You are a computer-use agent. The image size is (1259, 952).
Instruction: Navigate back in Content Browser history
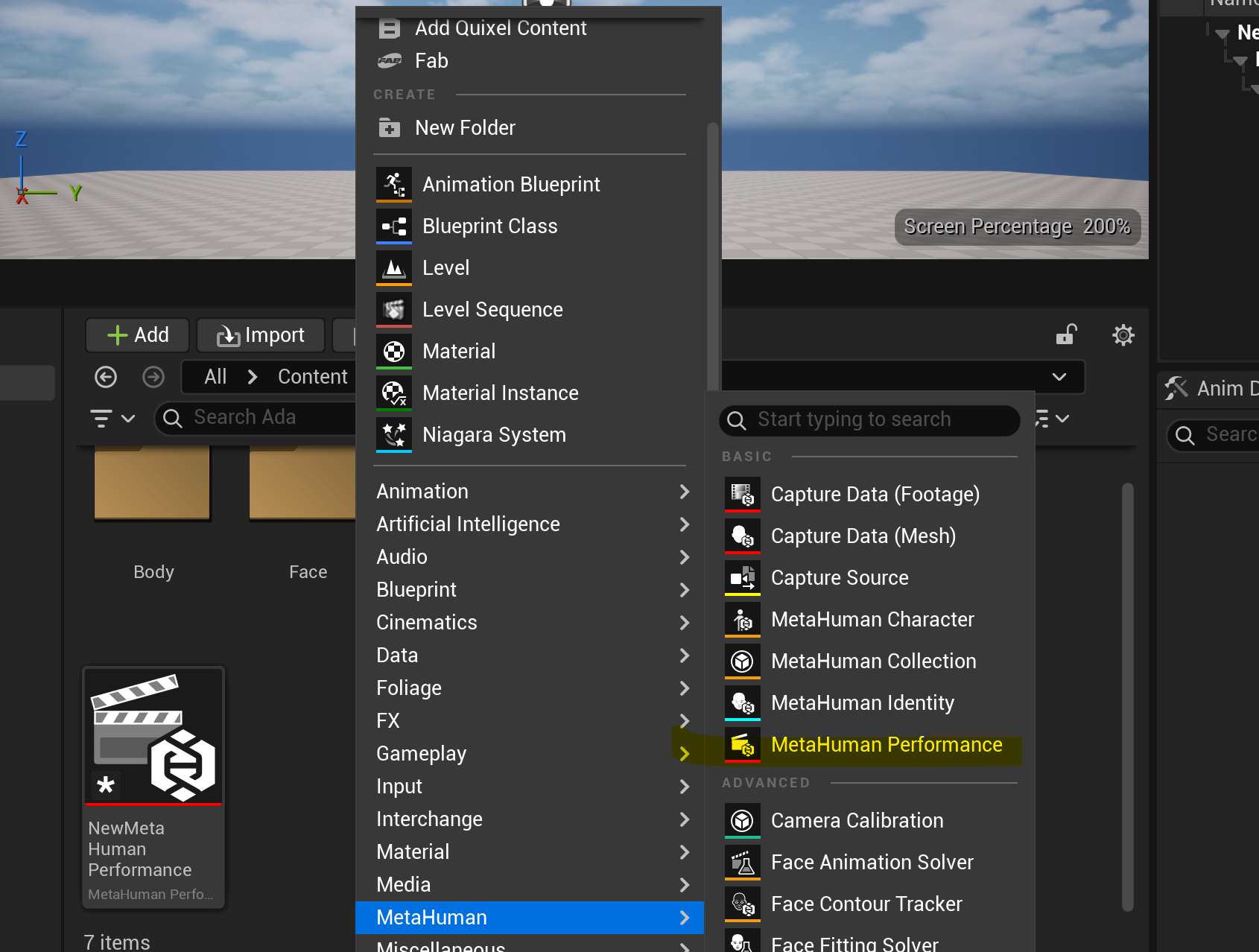[106, 377]
